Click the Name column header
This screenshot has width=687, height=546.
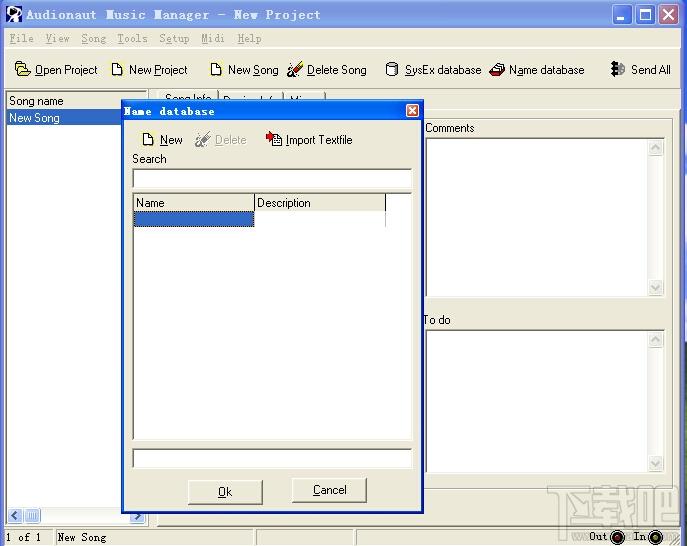pyautogui.click(x=194, y=203)
